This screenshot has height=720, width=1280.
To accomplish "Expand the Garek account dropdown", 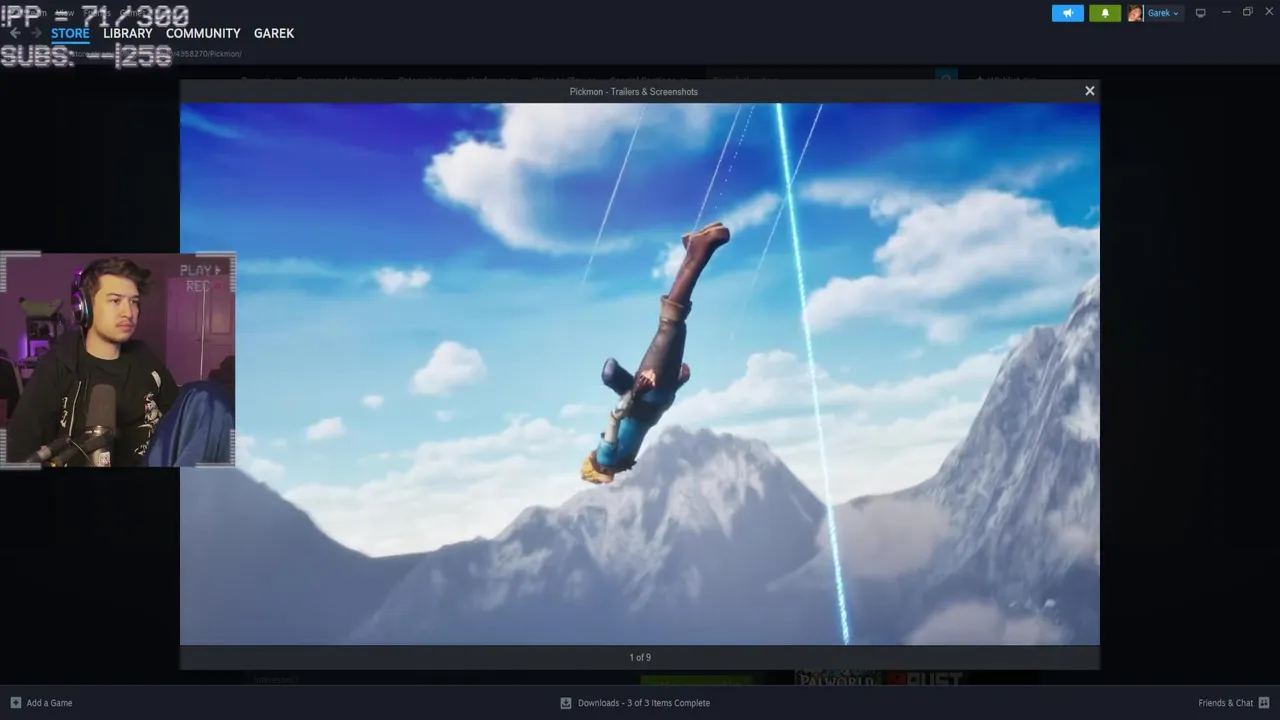I will point(1164,13).
